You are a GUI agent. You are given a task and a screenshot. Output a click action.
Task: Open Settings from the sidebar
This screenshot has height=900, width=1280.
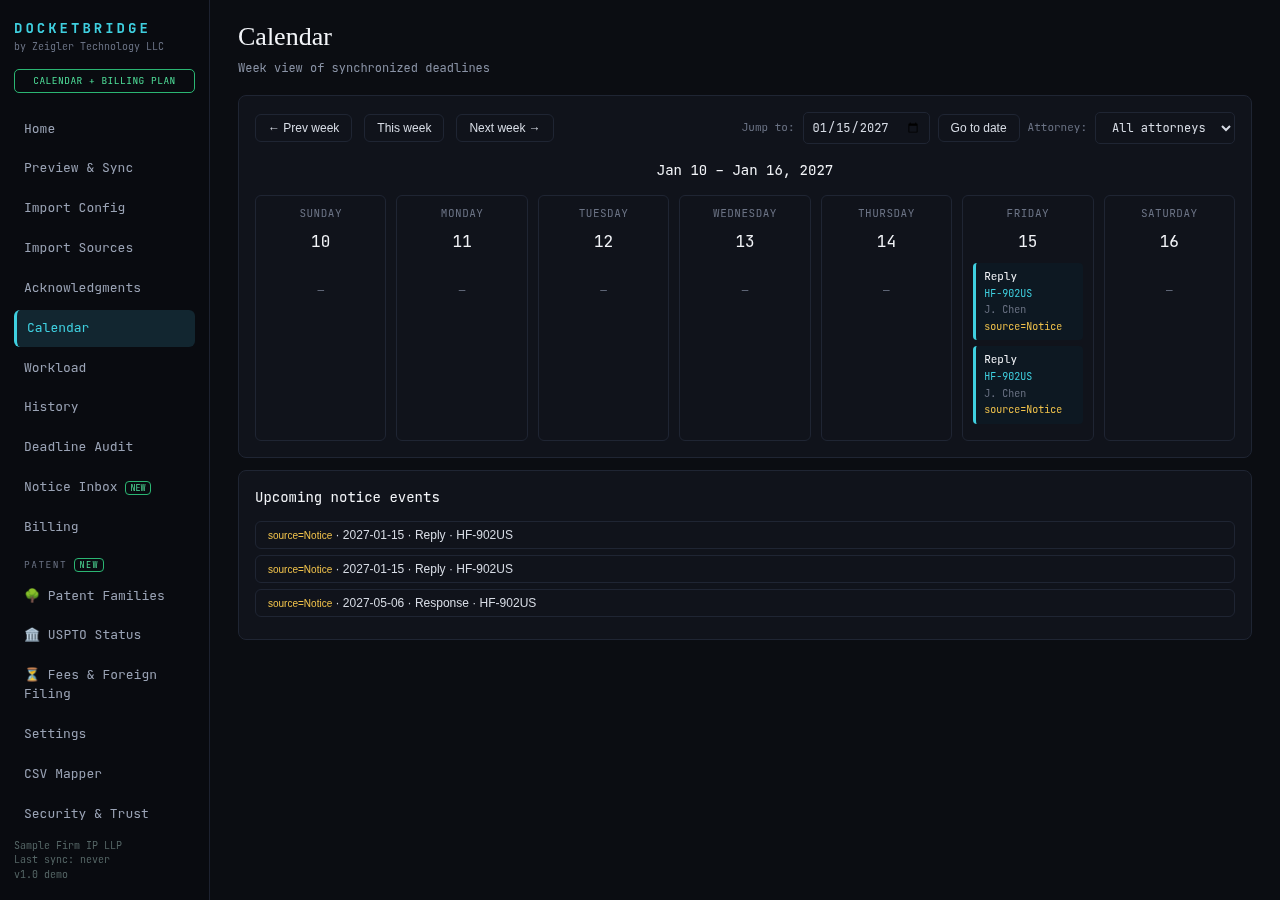click(x=104, y=734)
